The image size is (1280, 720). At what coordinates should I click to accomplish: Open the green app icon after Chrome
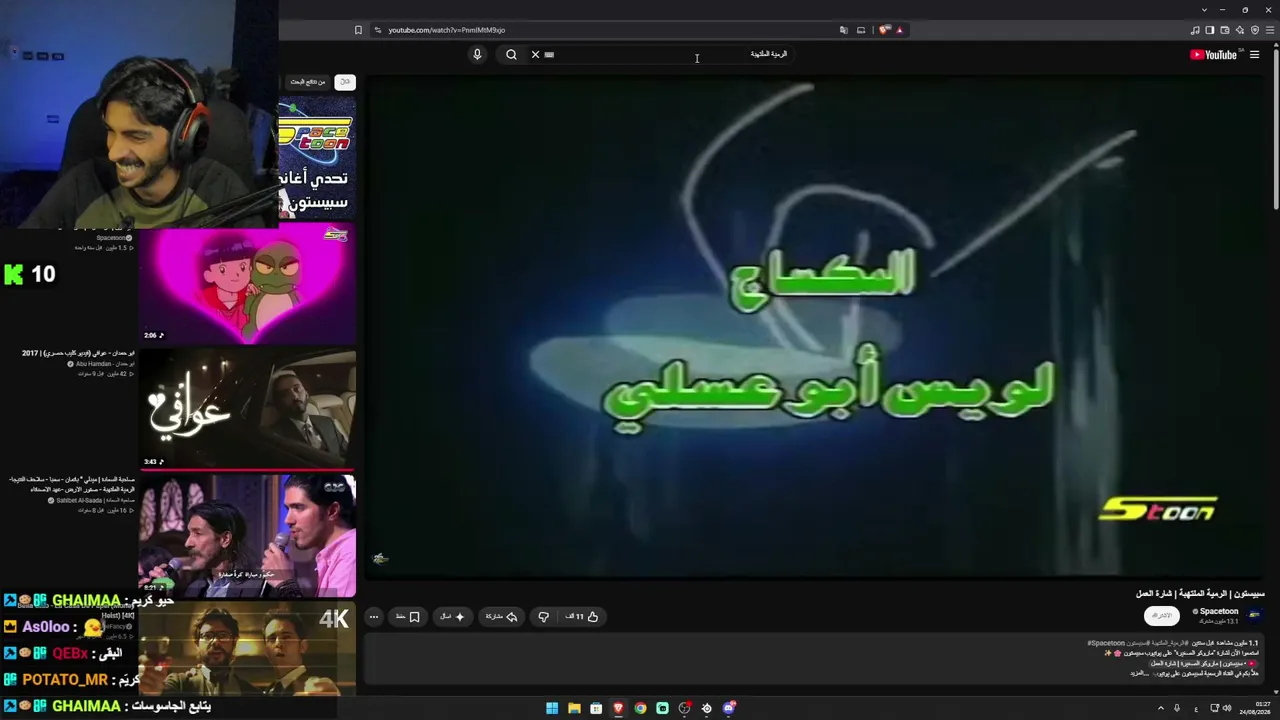[x=662, y=708]
